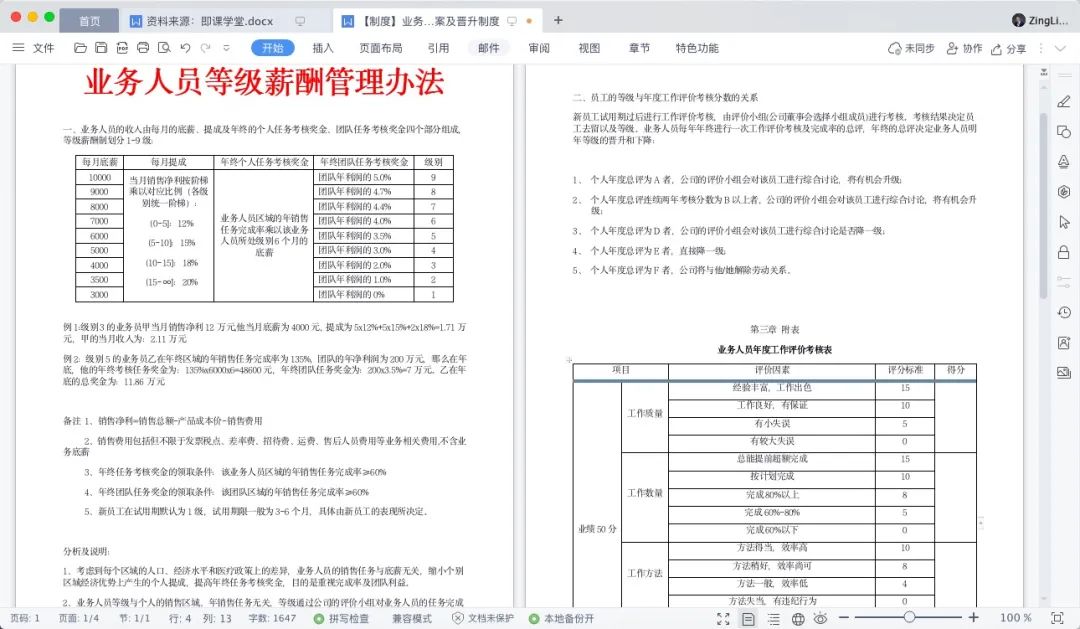Click the 协作 collaboration button
The height and width of the screenshot is (629, 1080).
[964, 48]
